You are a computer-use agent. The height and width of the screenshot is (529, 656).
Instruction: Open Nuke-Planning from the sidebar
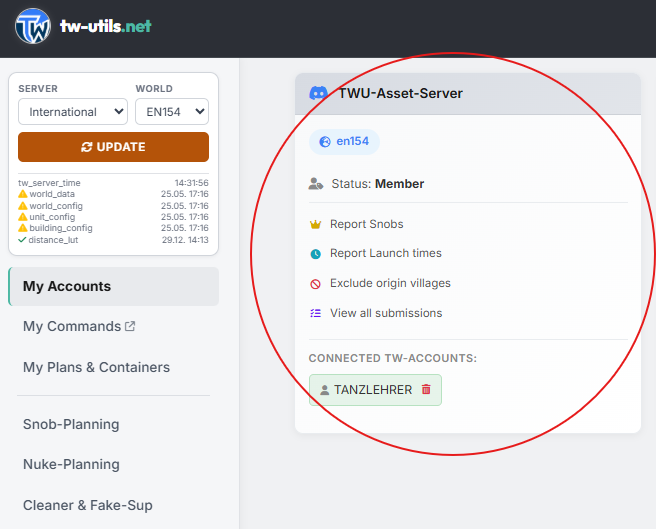click(x=71, y=464)
